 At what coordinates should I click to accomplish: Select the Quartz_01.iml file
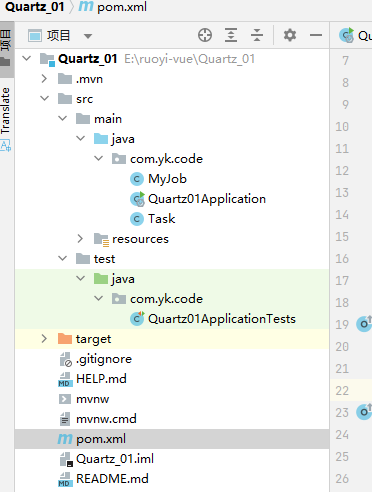click(x=115, y=459)
